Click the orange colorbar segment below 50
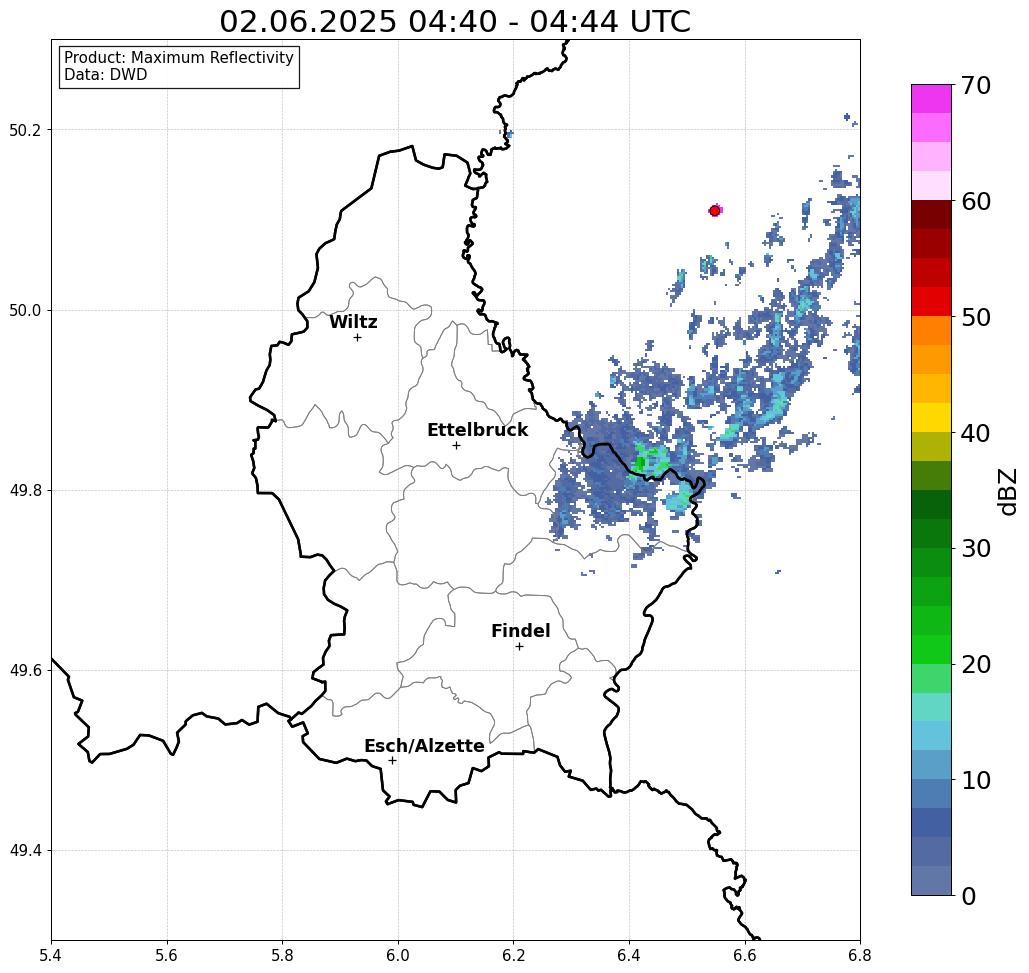 tap(931, 331)
